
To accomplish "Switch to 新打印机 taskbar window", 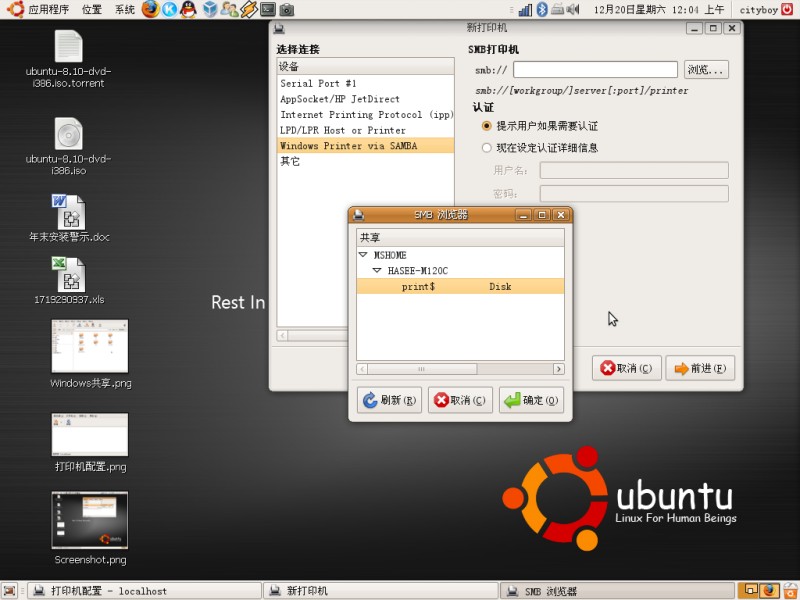I will (x=381, y=591).
